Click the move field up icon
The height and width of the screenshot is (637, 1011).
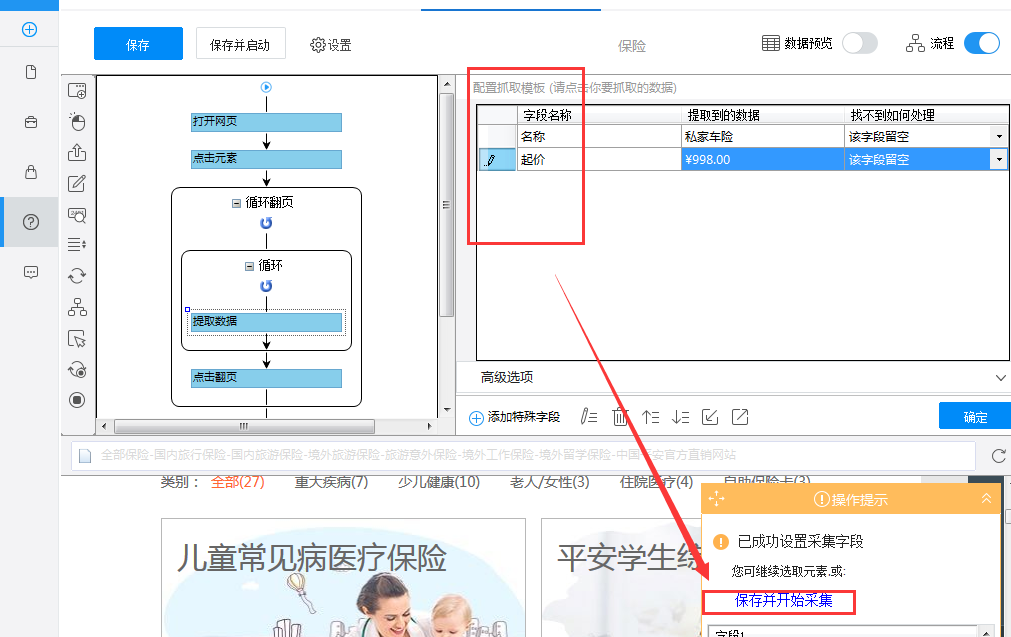coord(651,417)
